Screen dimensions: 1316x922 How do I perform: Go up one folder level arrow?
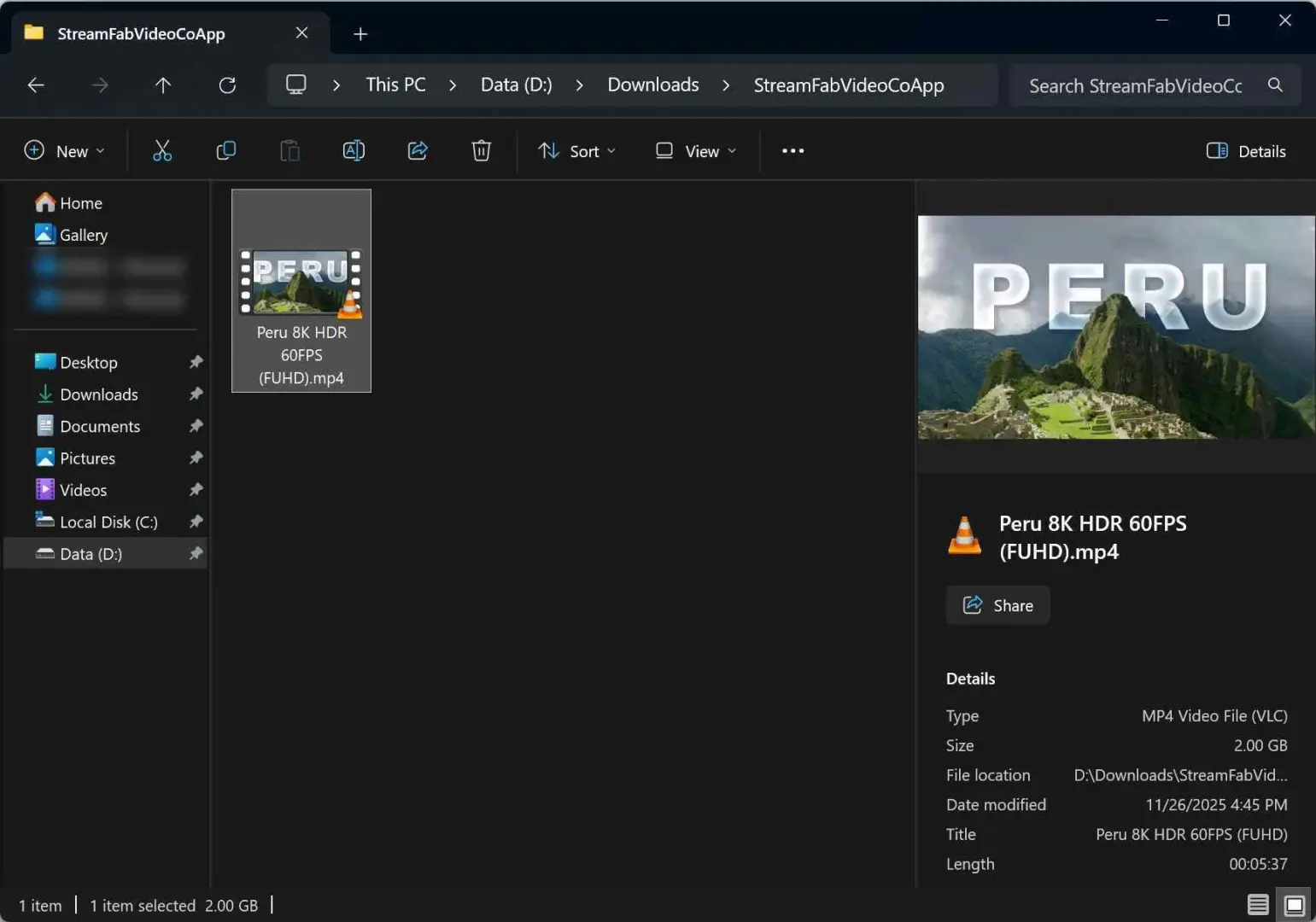[163, 85]
